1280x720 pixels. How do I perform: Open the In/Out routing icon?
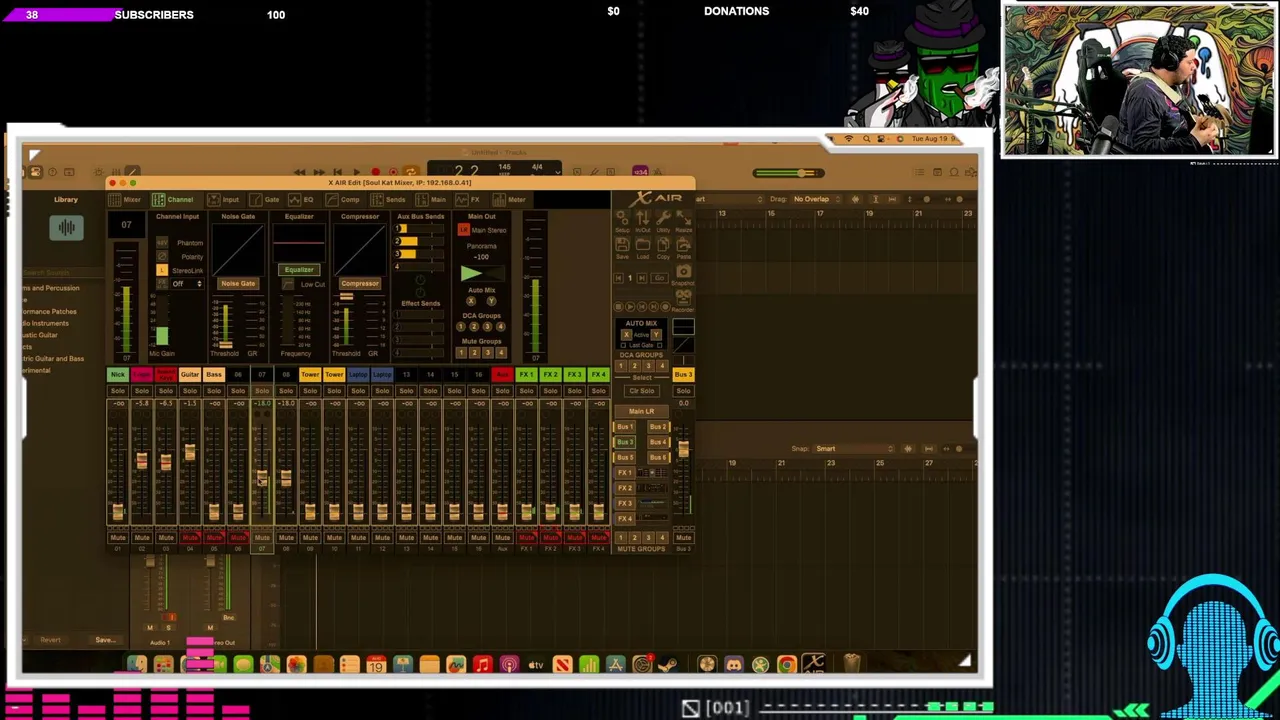click(x=642, y=222)
